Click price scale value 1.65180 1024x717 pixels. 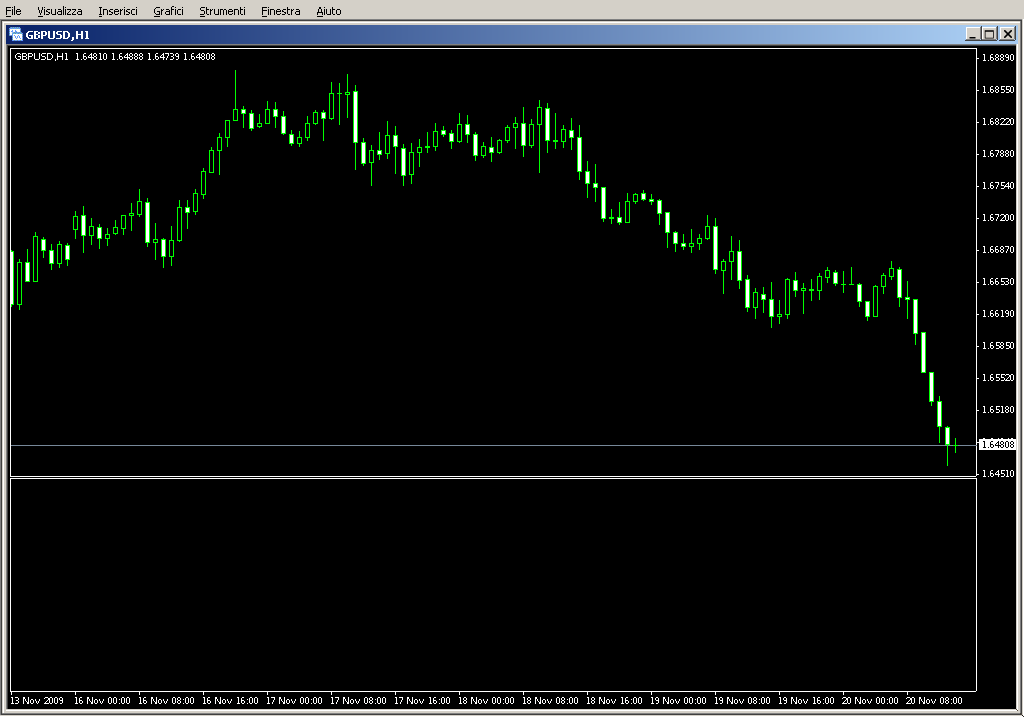[999, 409]
